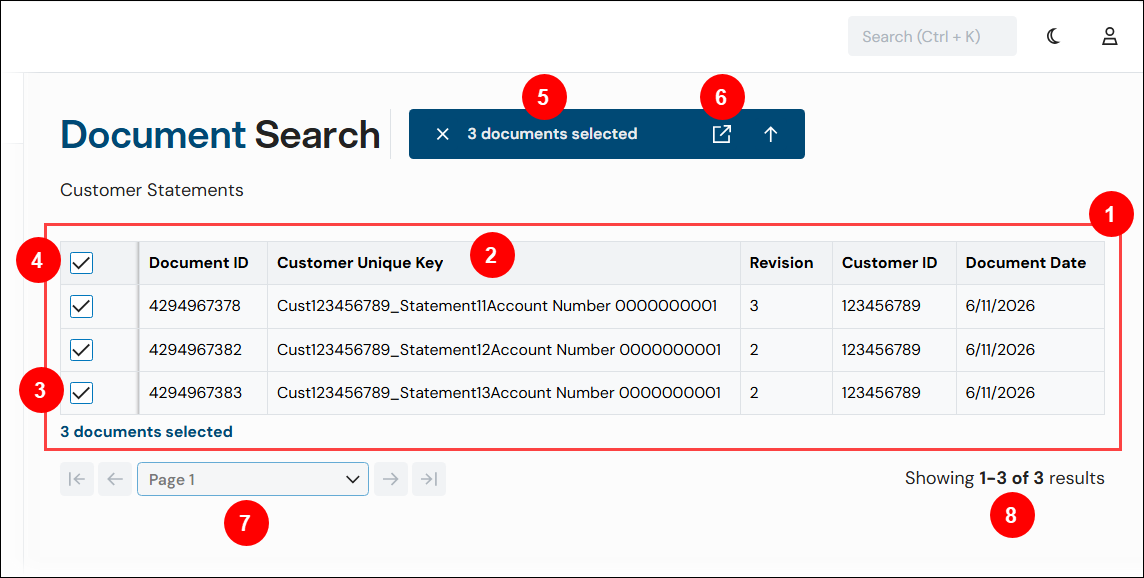This screenshot has height=578, width=1144.
Task: Open the user profile icon
Action: click(1109, 36)
